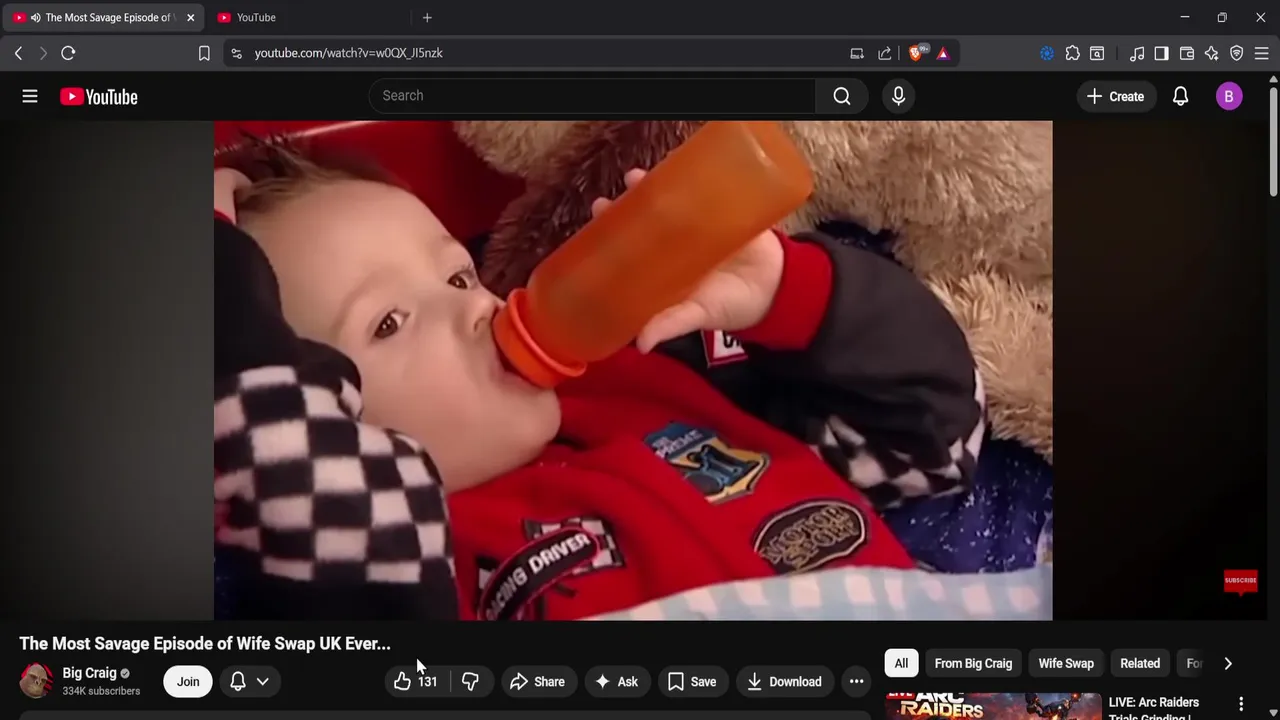Go to YouTube home via logo
The image size is (1280, 720).
[98, 97]
